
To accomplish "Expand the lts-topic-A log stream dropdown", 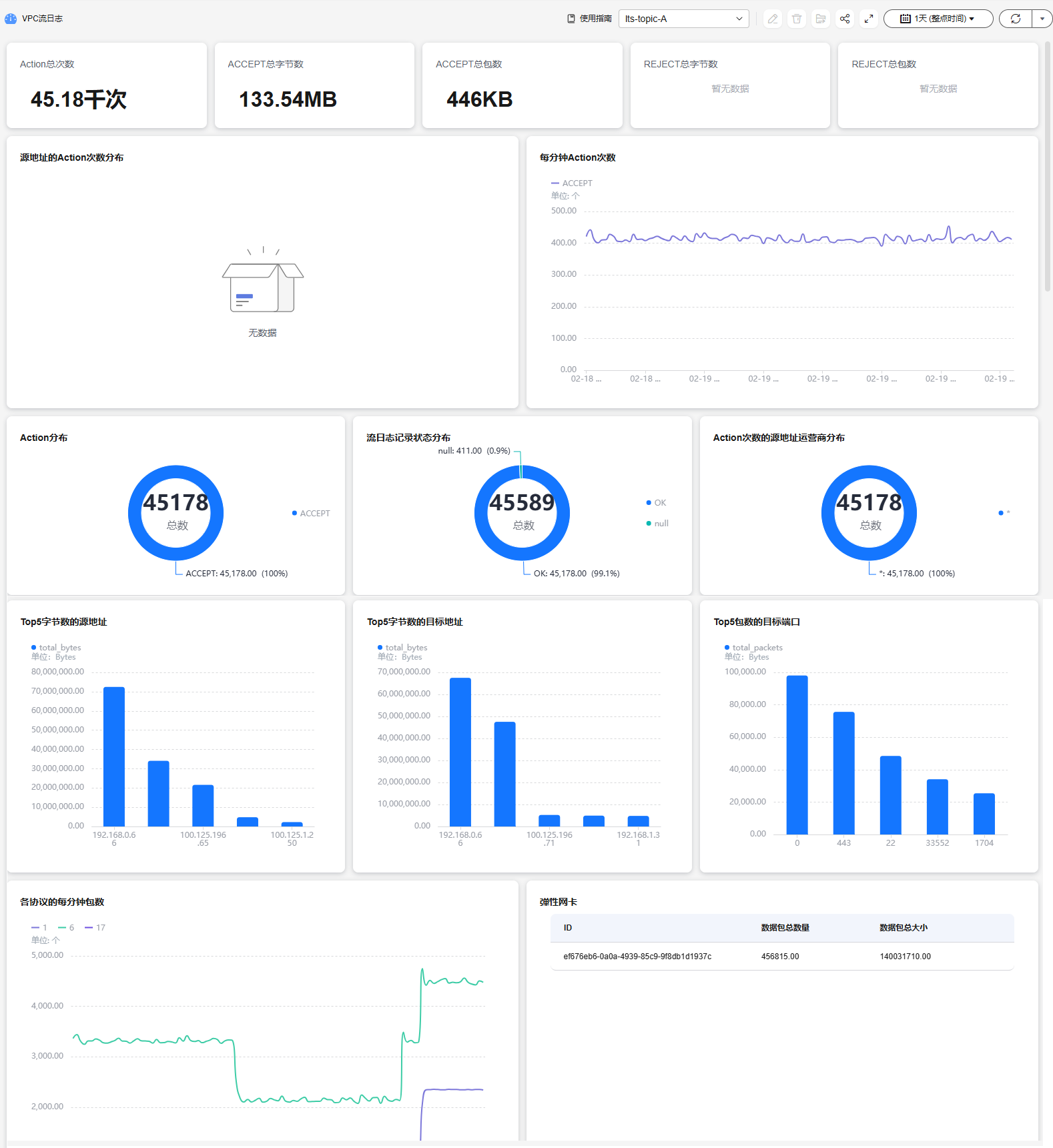I will (684, 19).
